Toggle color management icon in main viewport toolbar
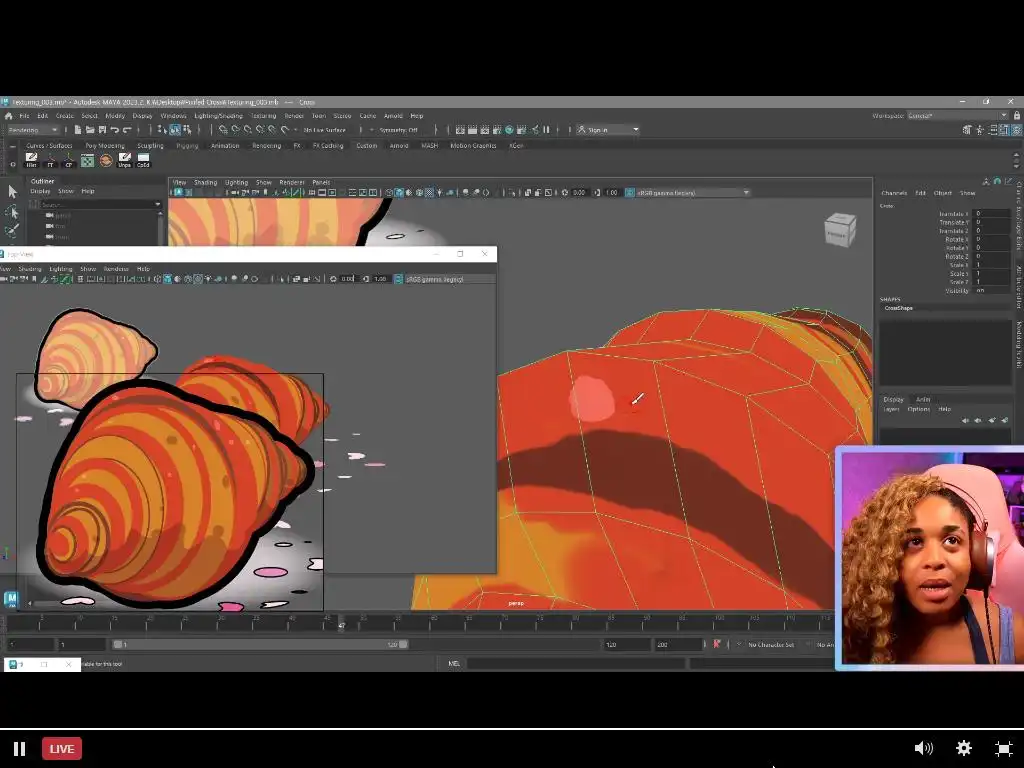 coord(630,193)
